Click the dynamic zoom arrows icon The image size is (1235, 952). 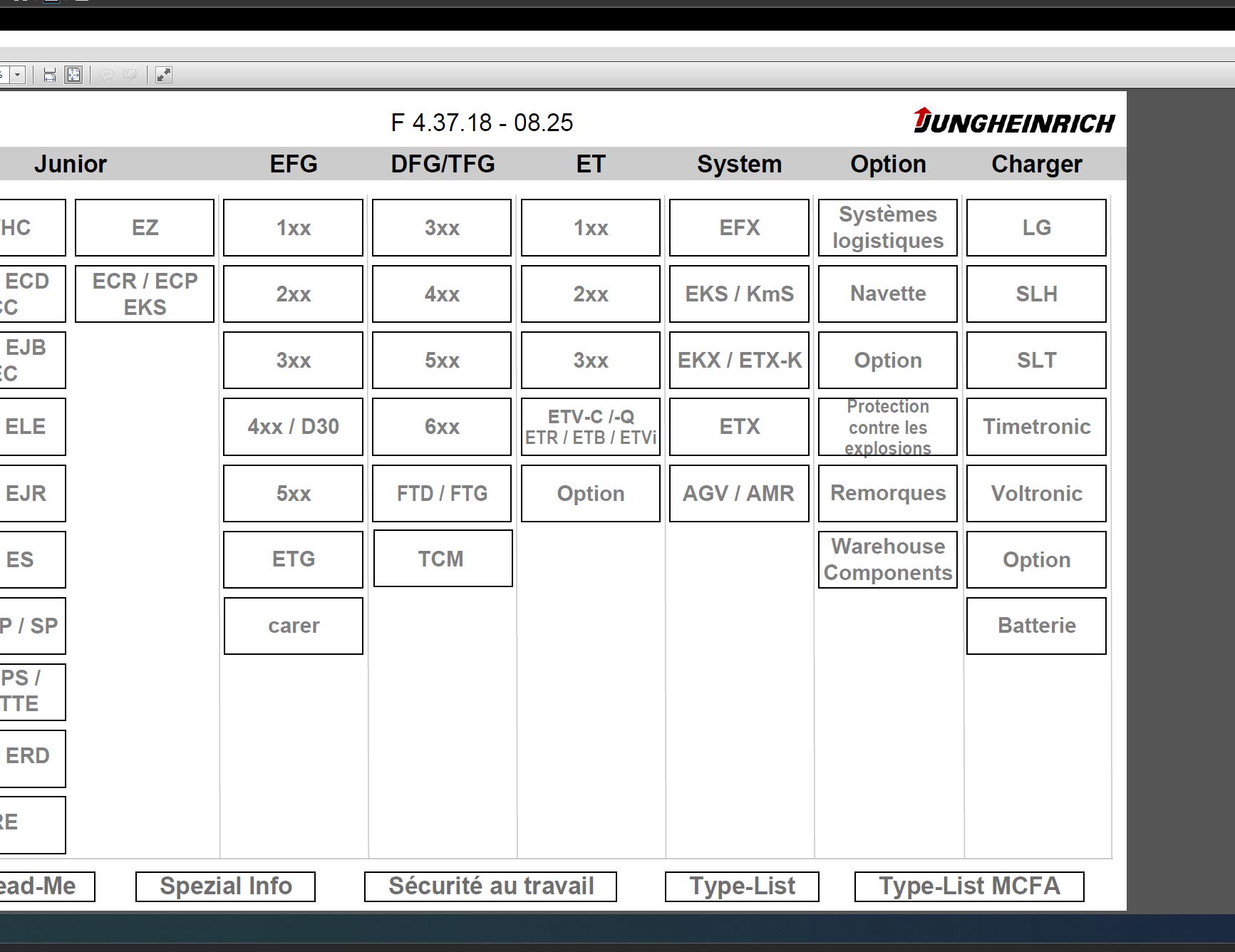pos(164,74)
